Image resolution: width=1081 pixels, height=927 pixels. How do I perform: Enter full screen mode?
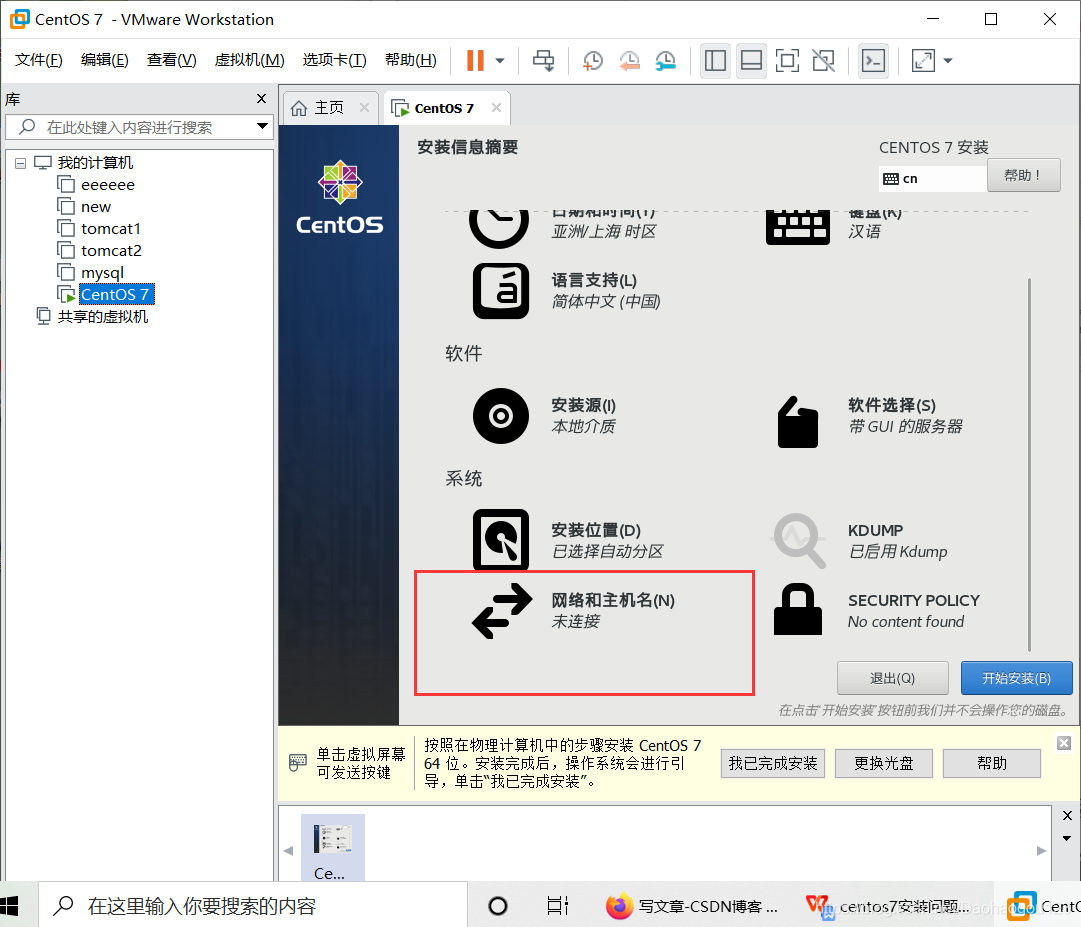787,61
